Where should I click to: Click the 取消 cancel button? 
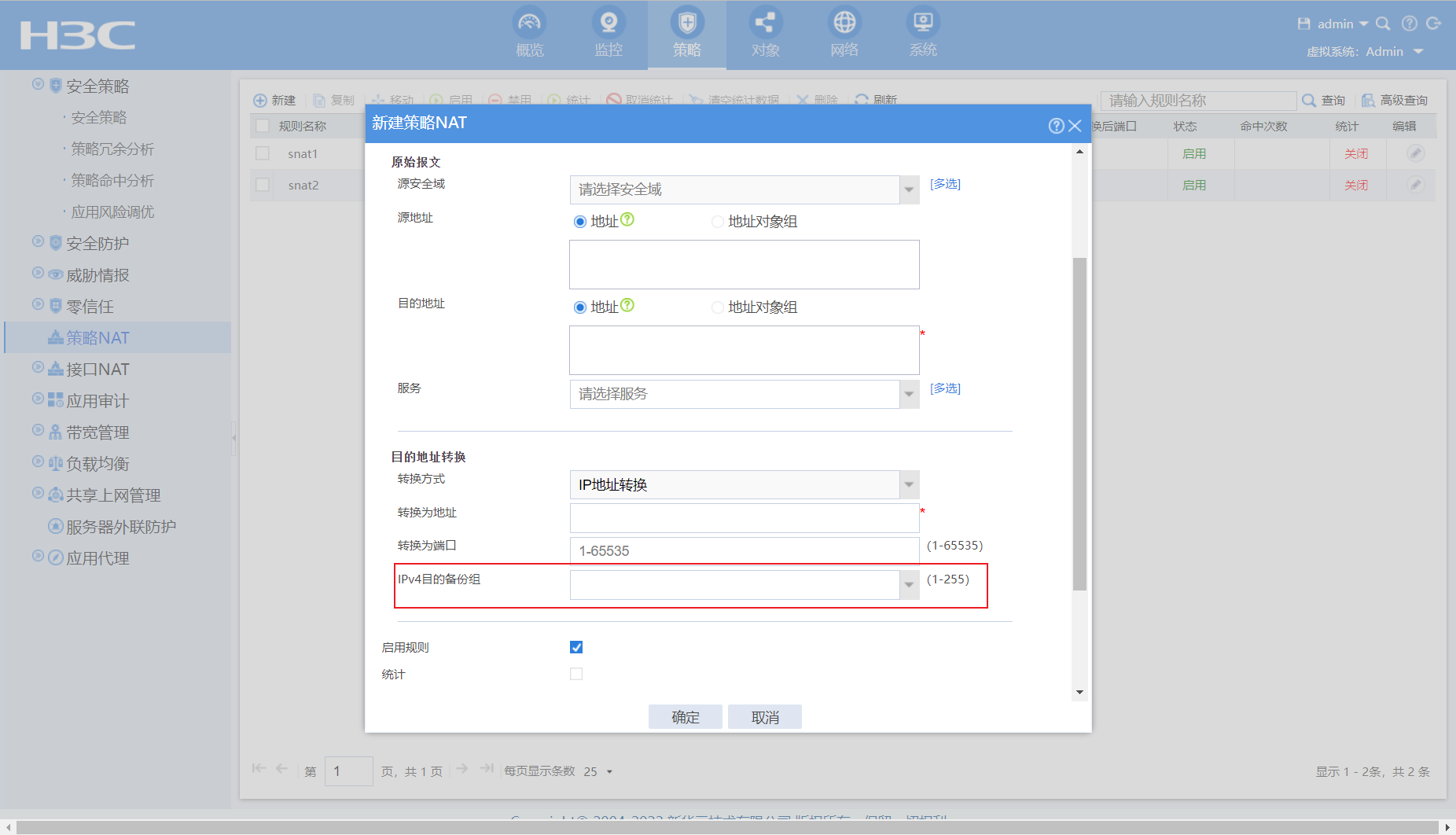tap(765, 717)
